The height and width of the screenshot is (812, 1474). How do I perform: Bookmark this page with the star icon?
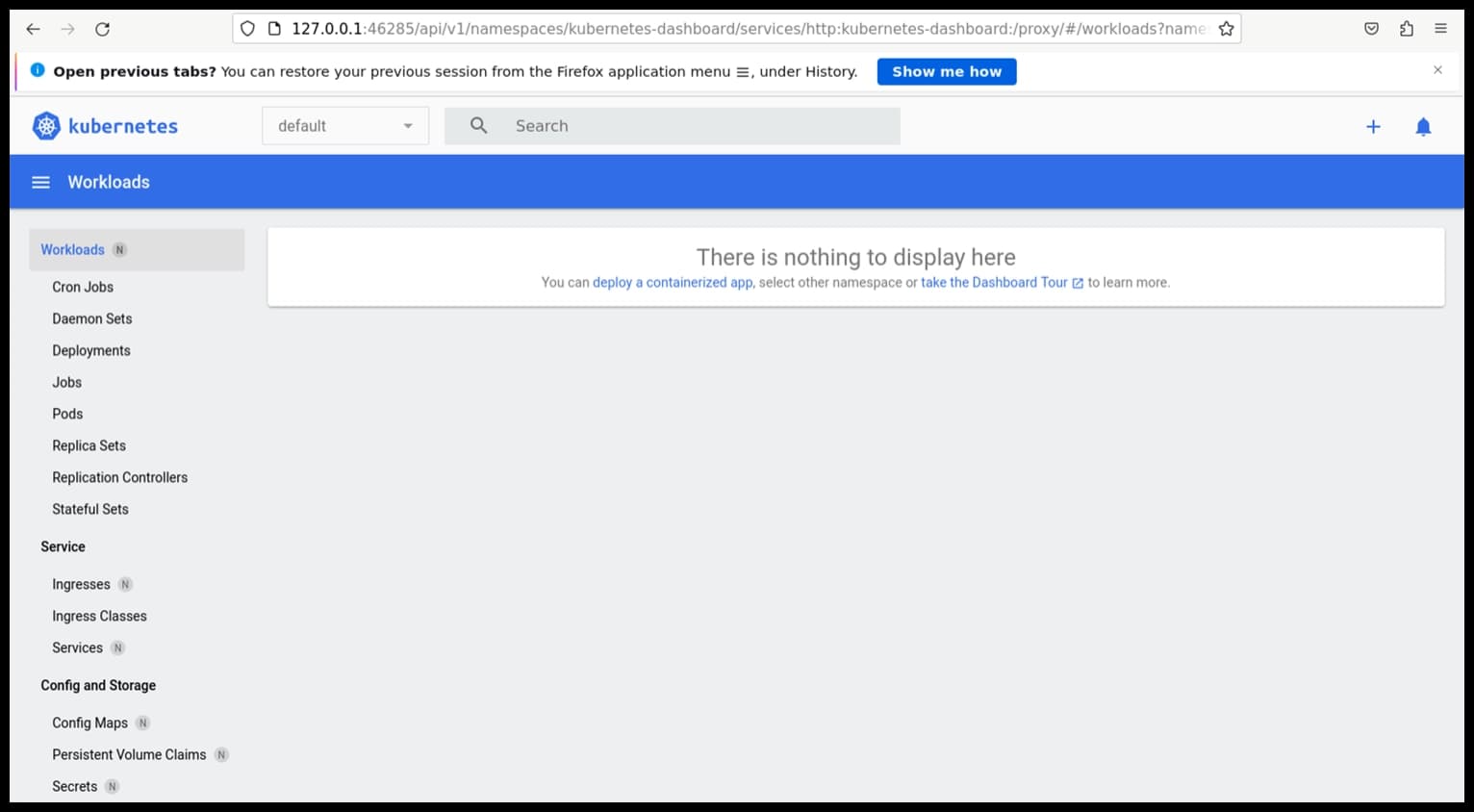tap(1227, 29)
